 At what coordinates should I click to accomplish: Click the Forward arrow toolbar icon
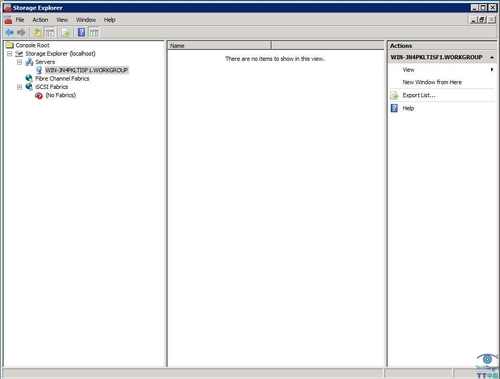pyautogui.click(x=21, y=32)
